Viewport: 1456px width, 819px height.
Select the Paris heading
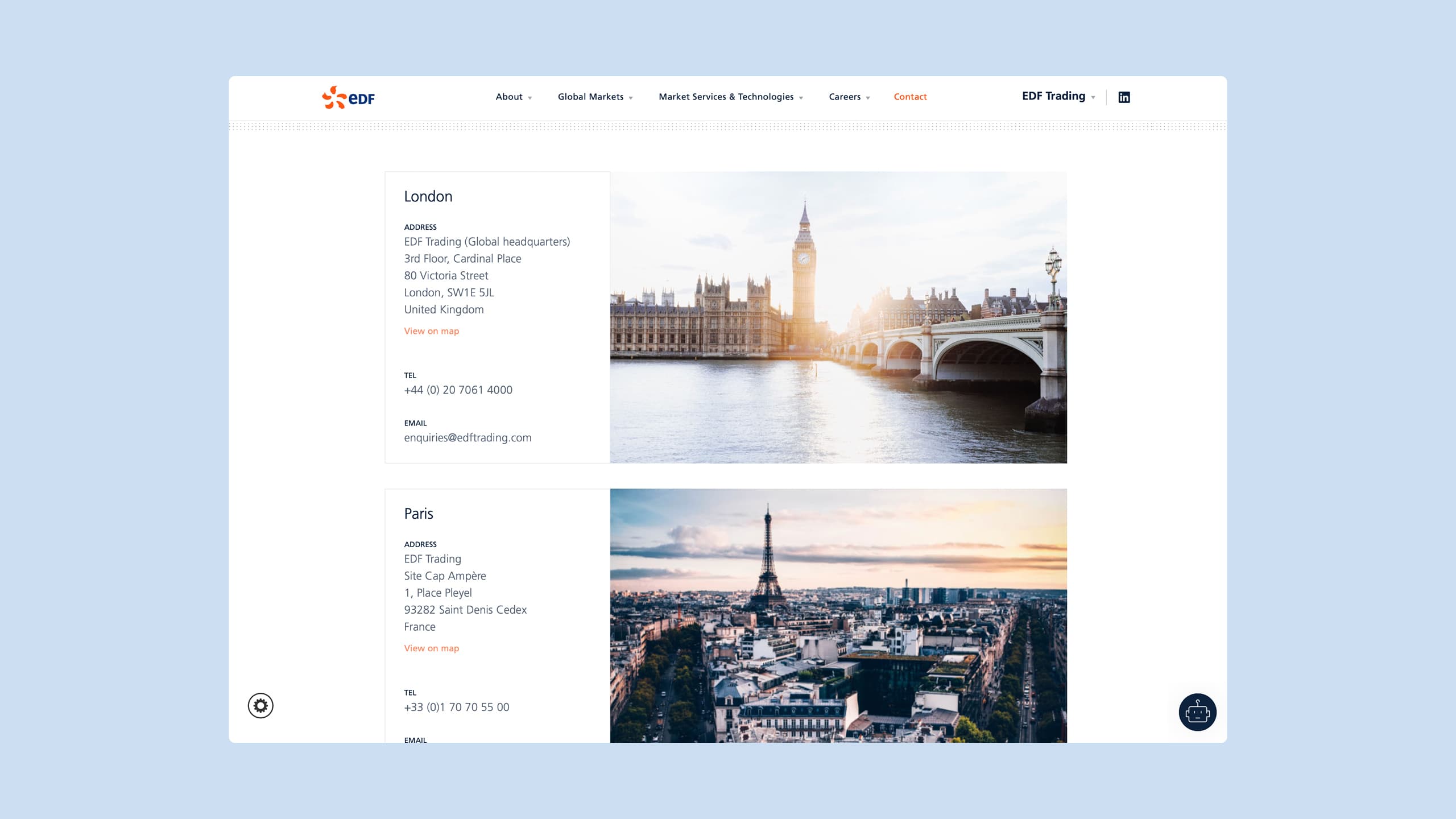pyautogui.click(x=419, y=514)
